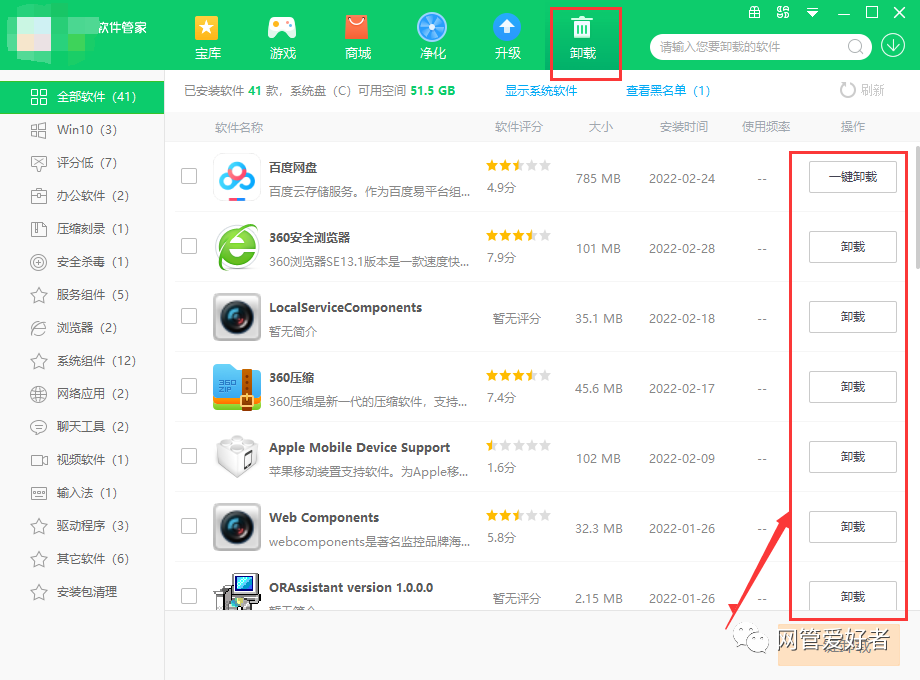Check the 360安全浏览器 checkbox

coord(189,246)
